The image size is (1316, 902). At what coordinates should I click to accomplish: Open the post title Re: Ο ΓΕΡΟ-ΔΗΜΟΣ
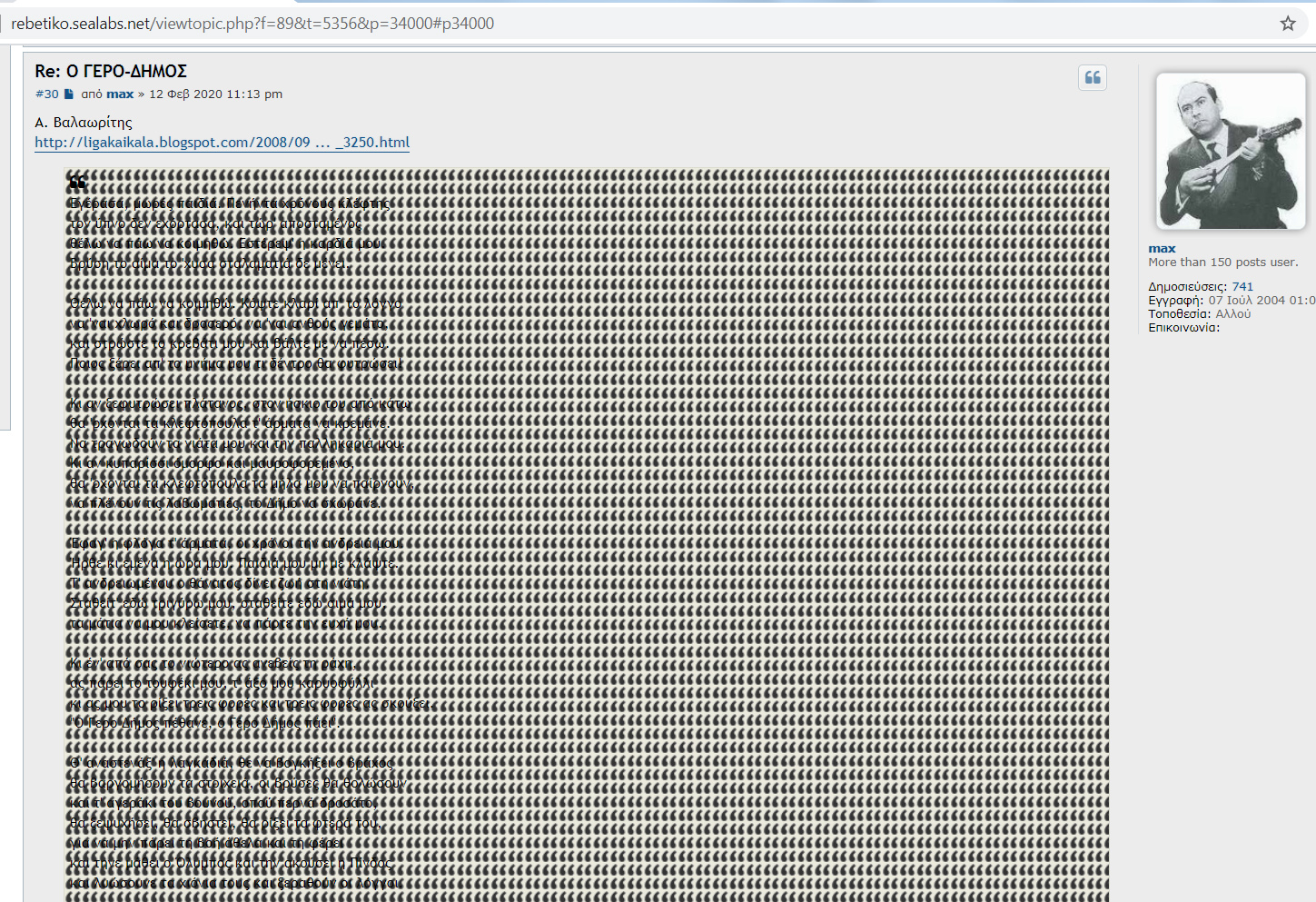point(111,71)
